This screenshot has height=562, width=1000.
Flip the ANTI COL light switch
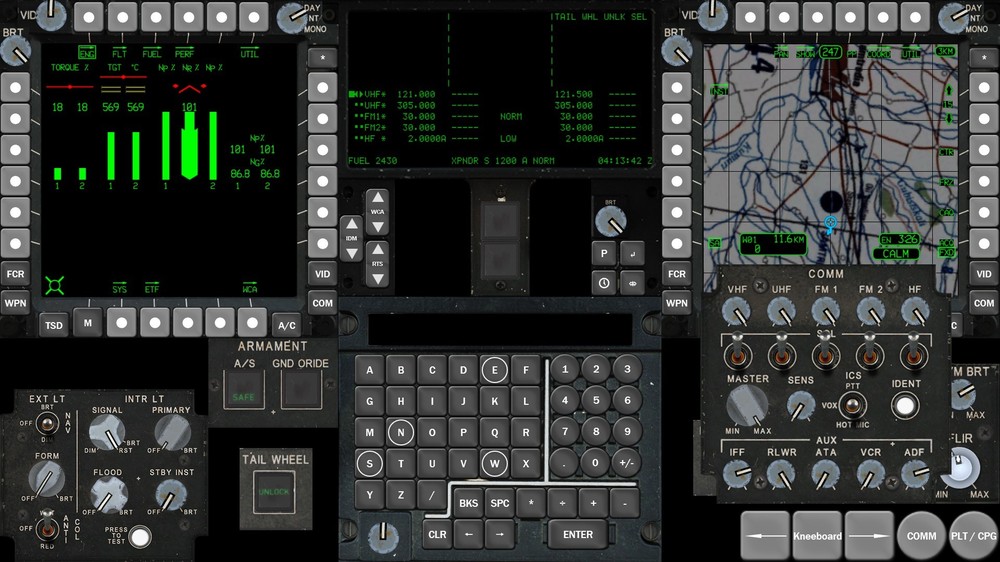[47, 528]
